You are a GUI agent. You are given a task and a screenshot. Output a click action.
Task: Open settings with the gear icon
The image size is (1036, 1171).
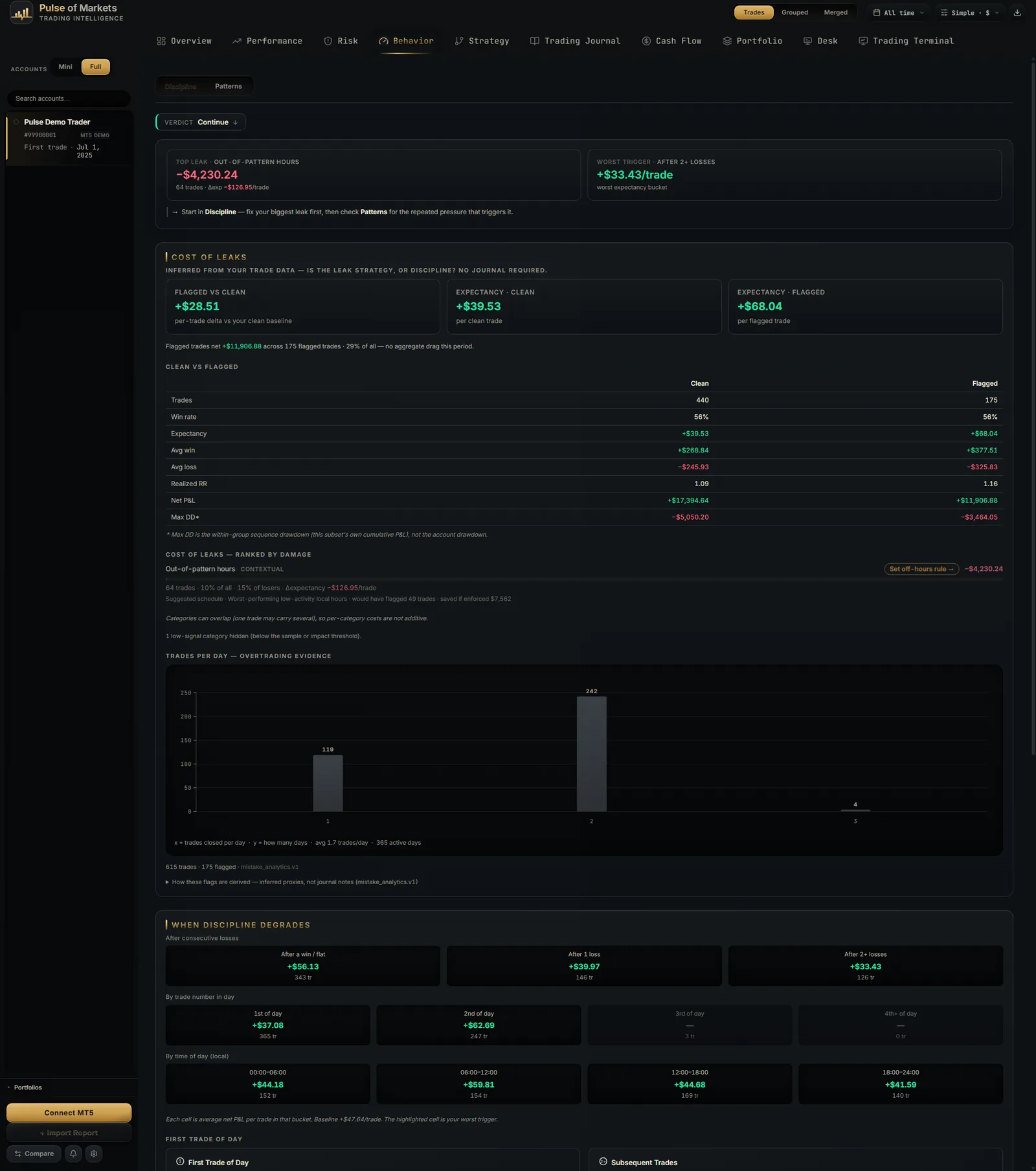(x=94, y=1154)
